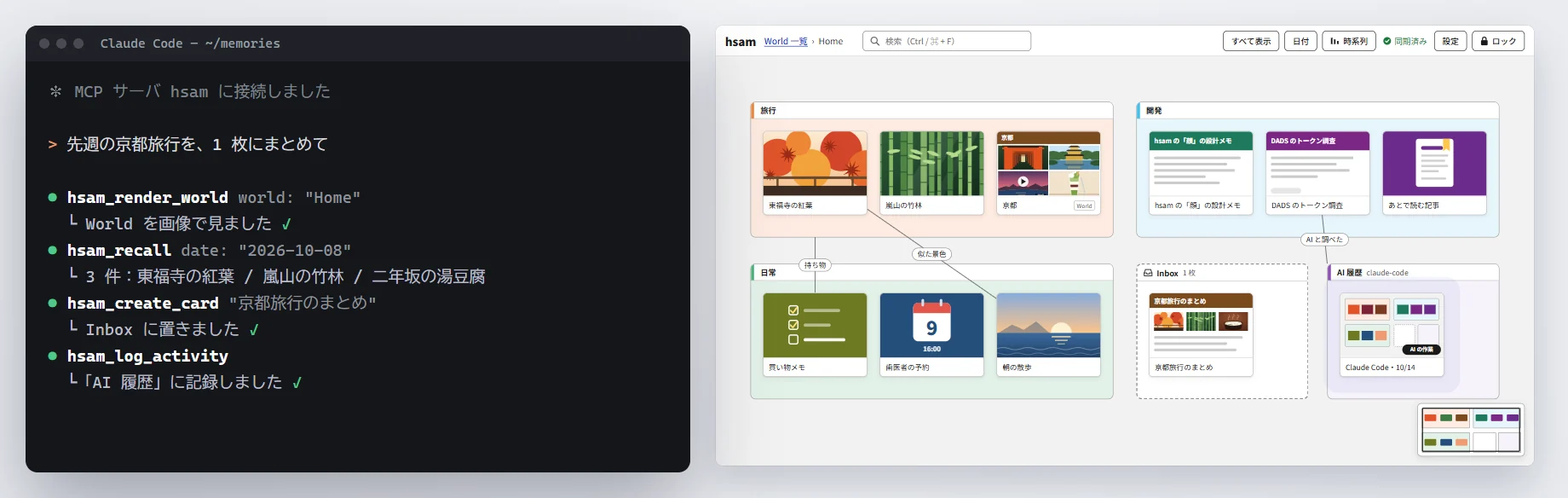Click the すべて表示 button
Screen dimensions: 1568x498
[x=1251, y=41]
